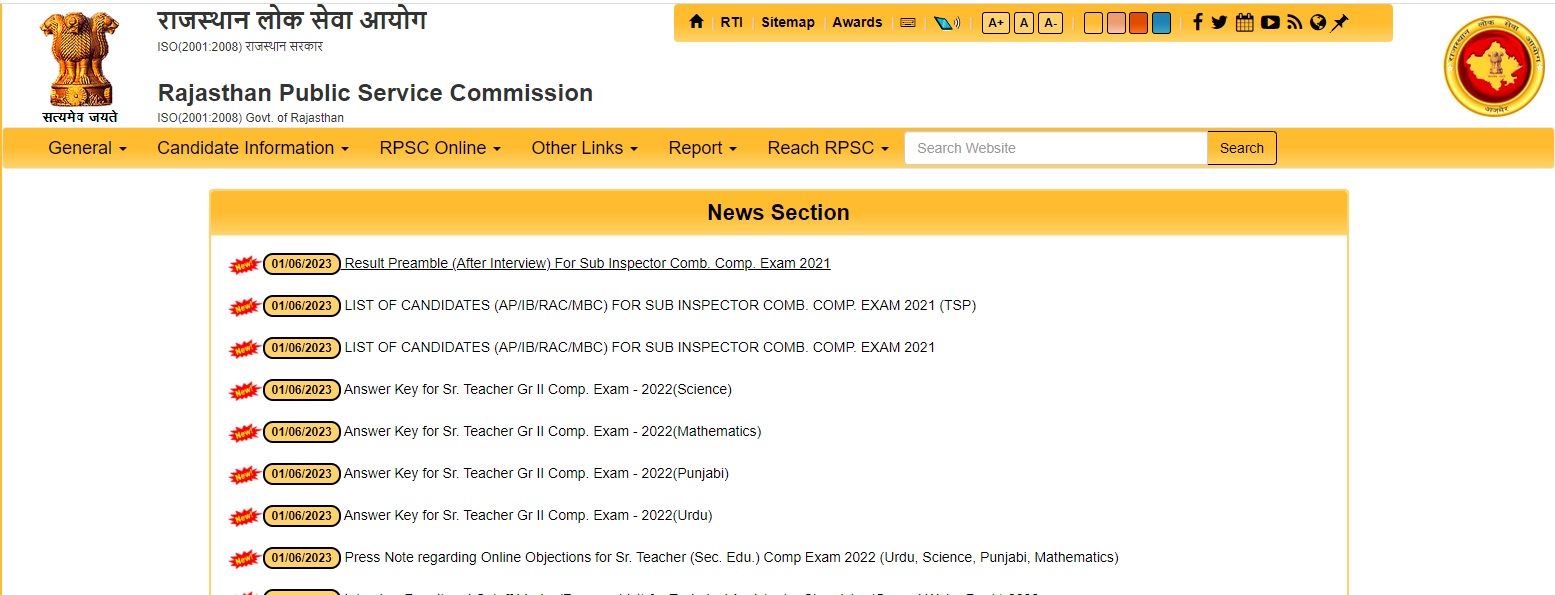This screenshot has height=595, width=1555.
Task: Click the national emblem logo at left
Action: [x=79, y=66]
